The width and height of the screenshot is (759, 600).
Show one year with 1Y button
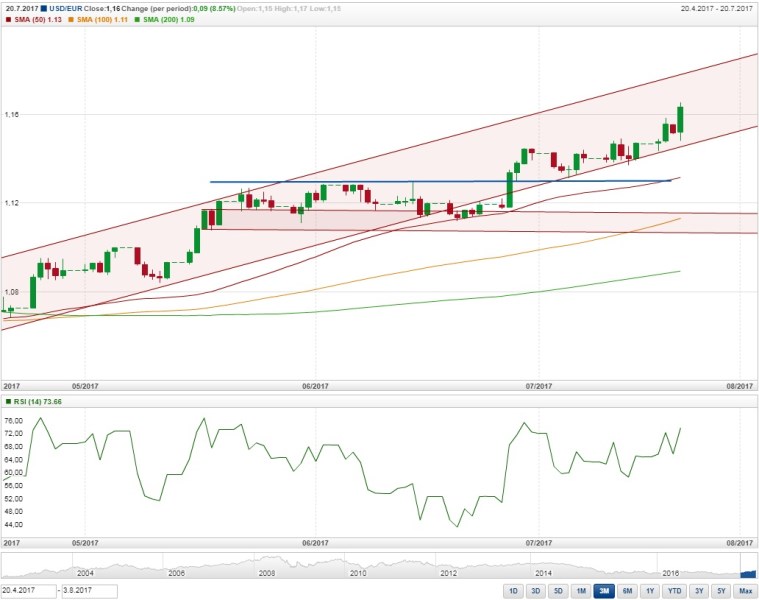point(650,591)
